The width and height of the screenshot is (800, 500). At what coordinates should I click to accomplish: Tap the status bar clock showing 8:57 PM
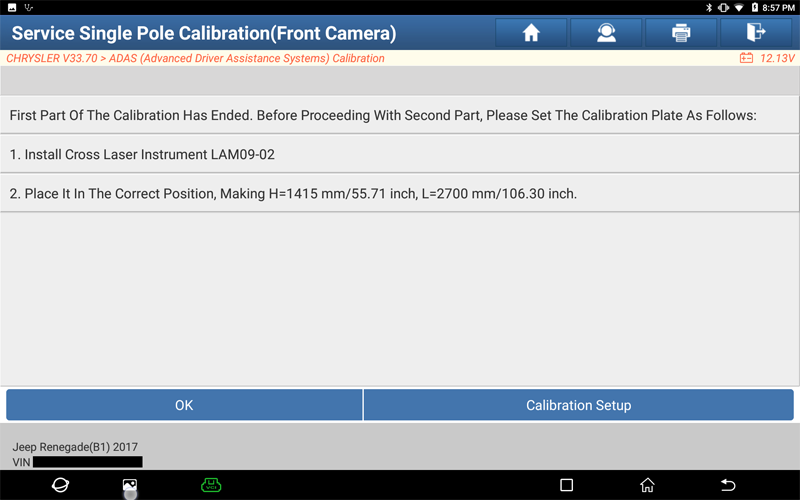[x=779, y=8]
